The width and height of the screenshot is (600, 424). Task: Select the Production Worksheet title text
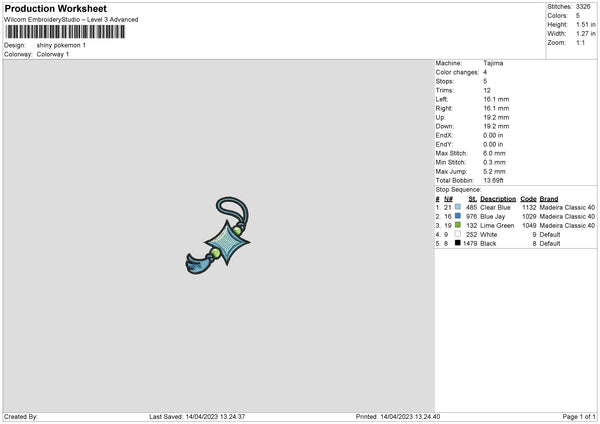pyautogui.click(x=55, y=8)
